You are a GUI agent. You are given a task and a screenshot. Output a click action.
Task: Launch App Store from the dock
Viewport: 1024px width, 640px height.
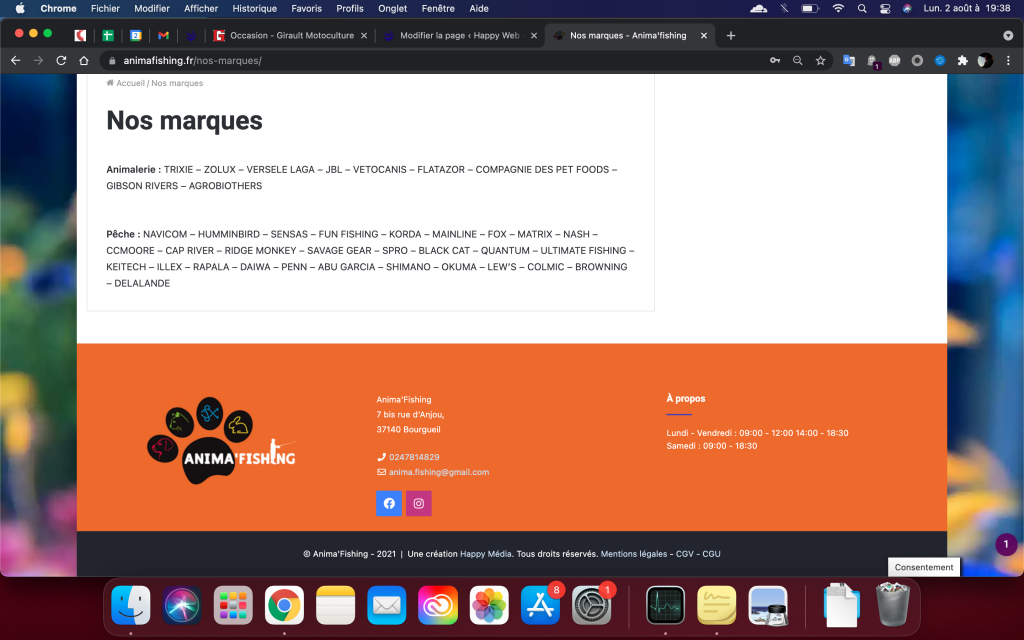pyautogui.click(x=541, y=605)
